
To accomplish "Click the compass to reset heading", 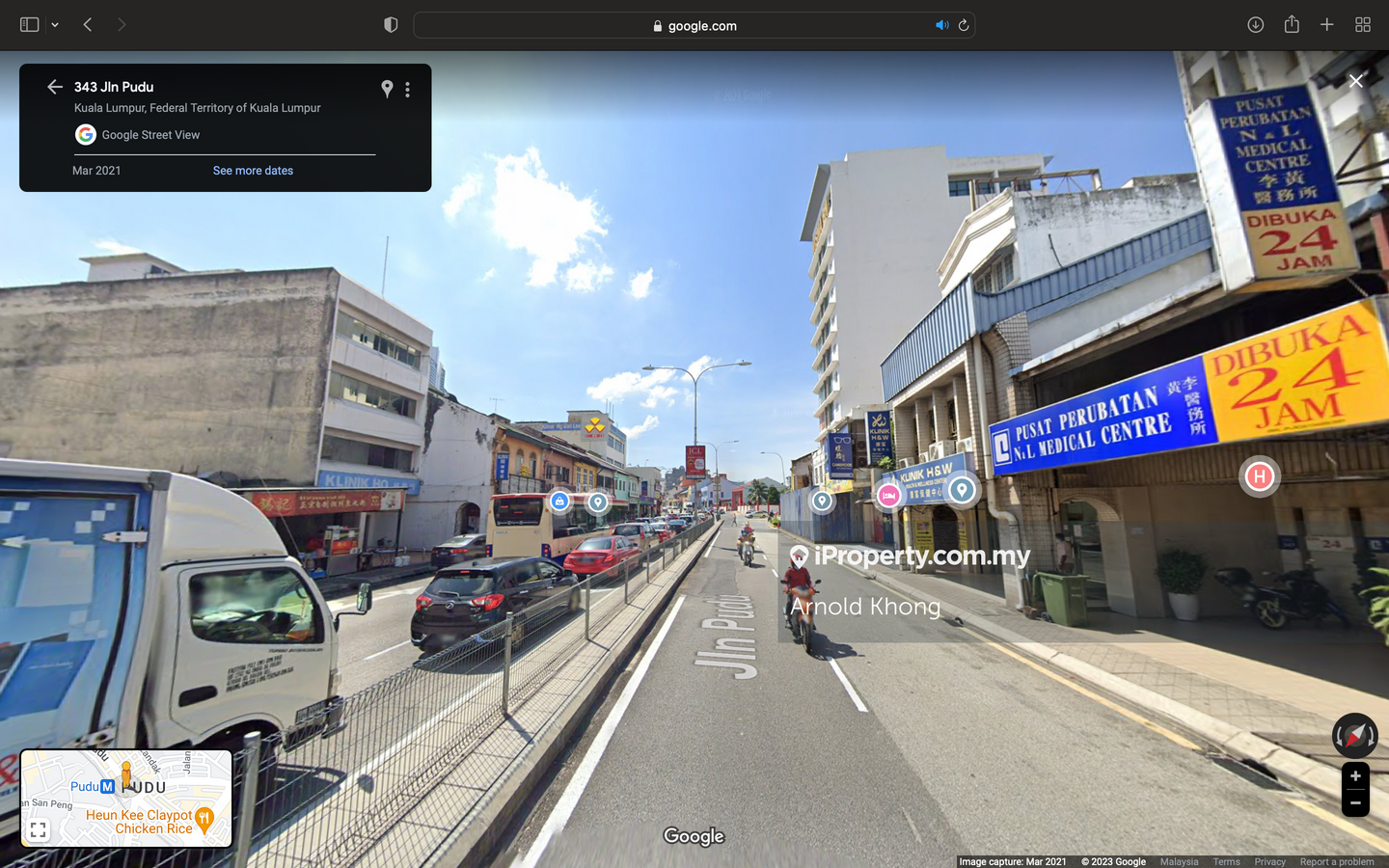I will [x=1354, y=736].
